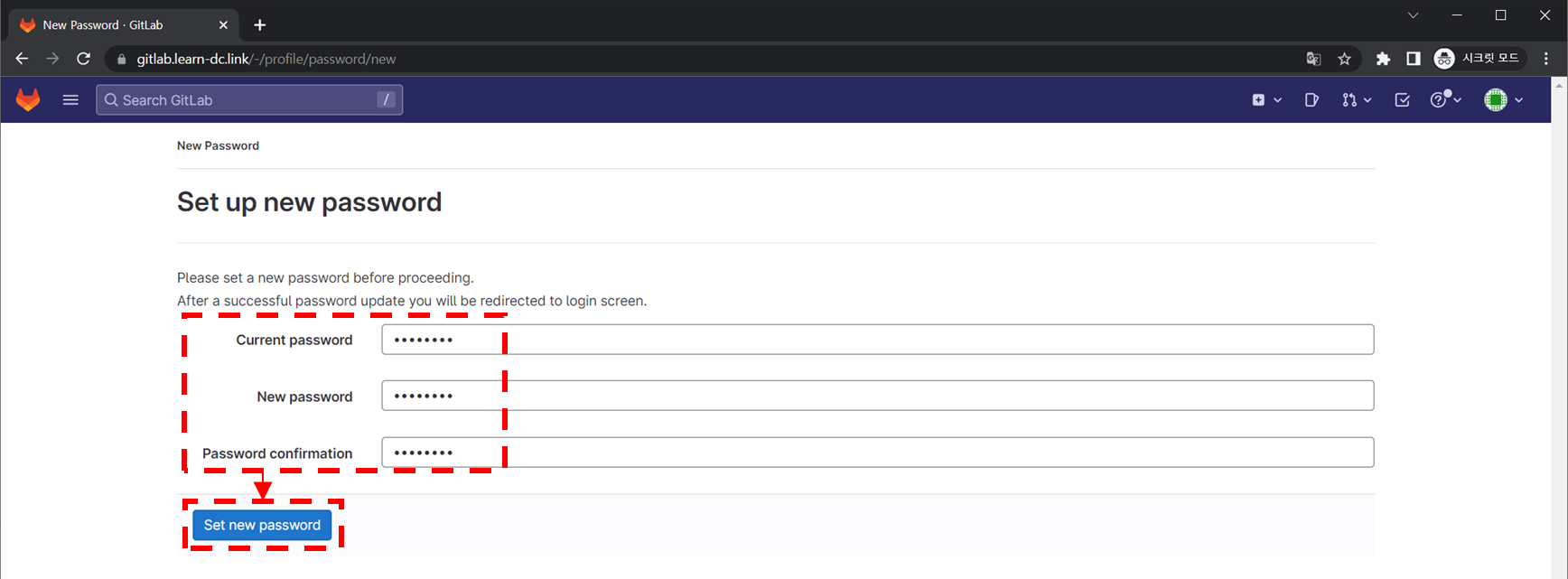Bookmark page with the star icon
The height and width of the screenshot is (579, 1568).
click(x=1344, y=59)
